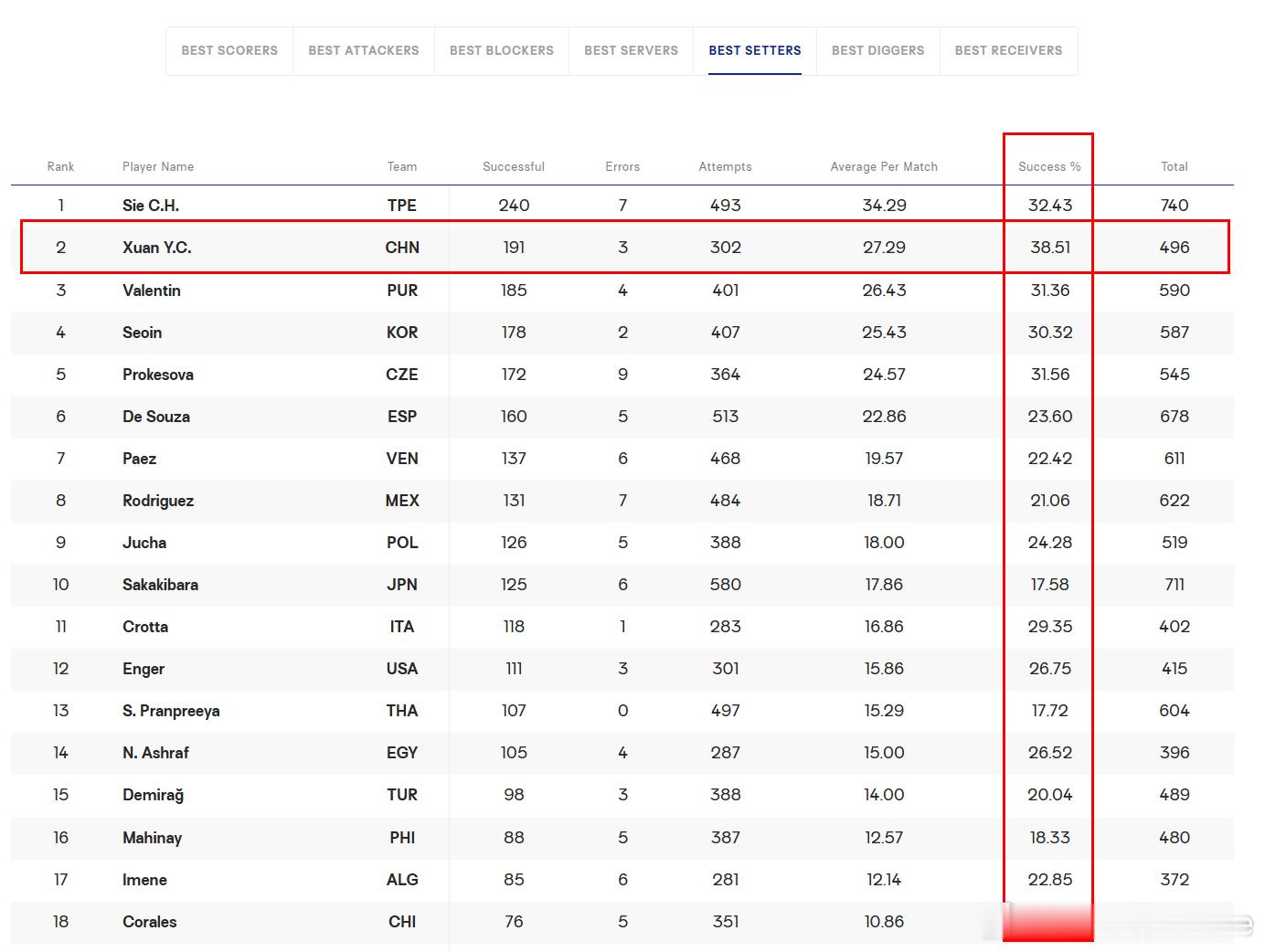The height and width of the screenshot is (952, 1265).
Task: Click player name Paez
Action: pyautogui.click(x=139, y=459)
